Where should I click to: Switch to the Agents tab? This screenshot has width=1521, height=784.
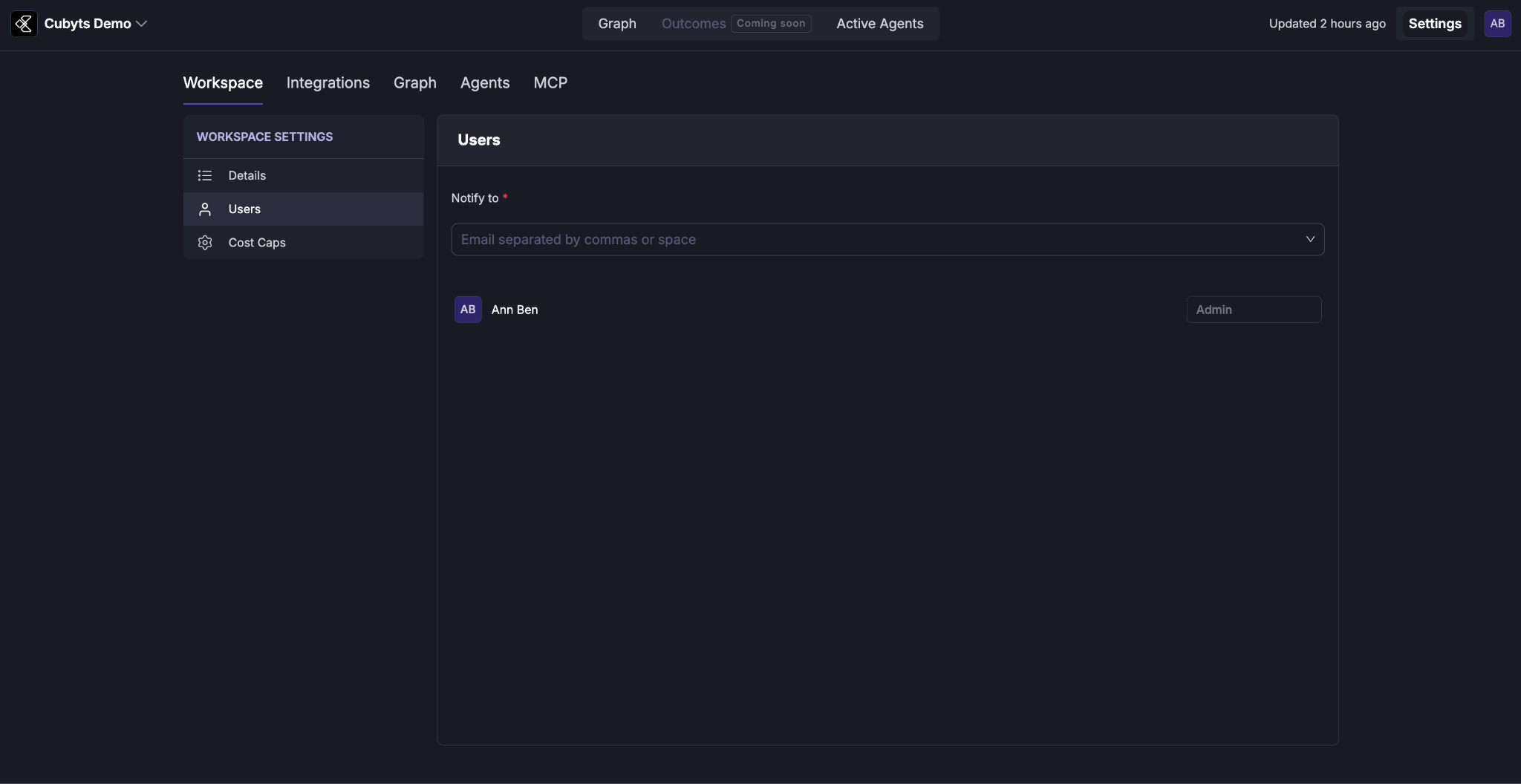[485, 83]
